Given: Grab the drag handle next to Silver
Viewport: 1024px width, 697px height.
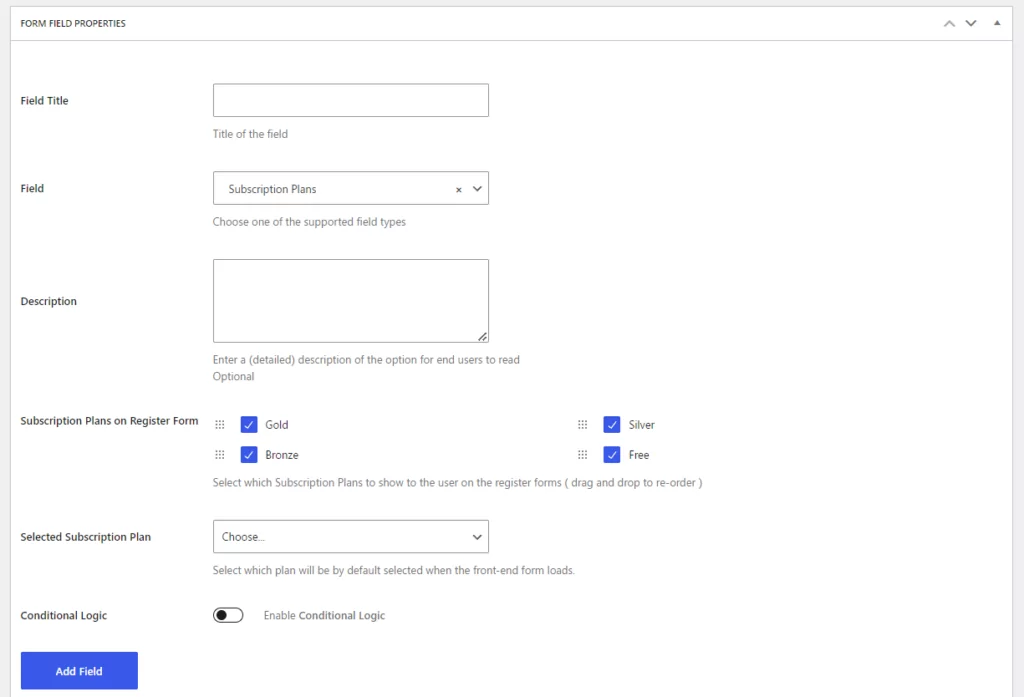Looking at the screenshot, I should (x=583, y=425).
